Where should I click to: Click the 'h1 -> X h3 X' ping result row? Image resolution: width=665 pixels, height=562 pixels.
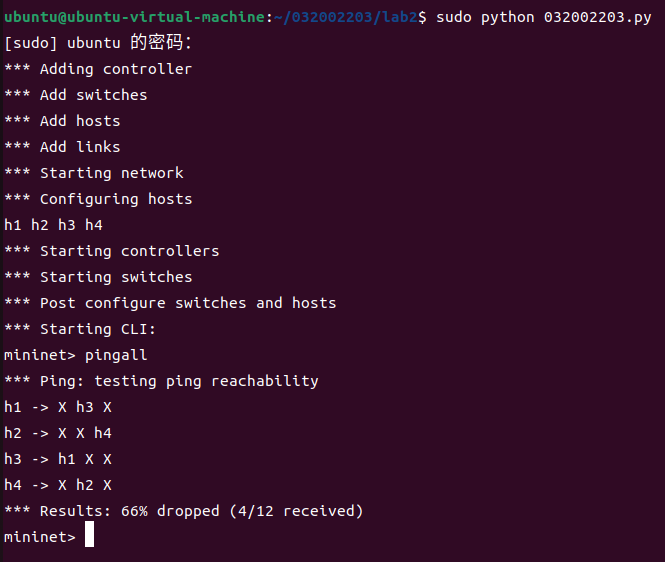(x=58, y=407)
